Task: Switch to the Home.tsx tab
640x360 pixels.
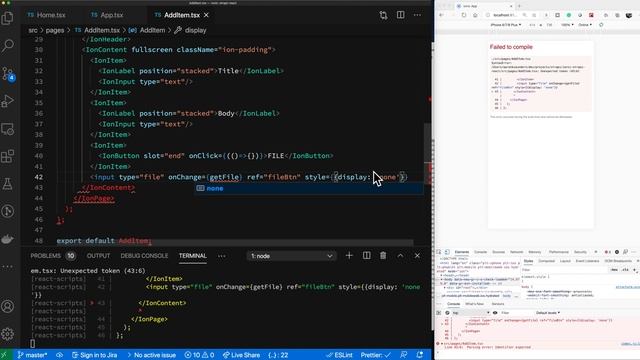Action: [x=47, y=15]
